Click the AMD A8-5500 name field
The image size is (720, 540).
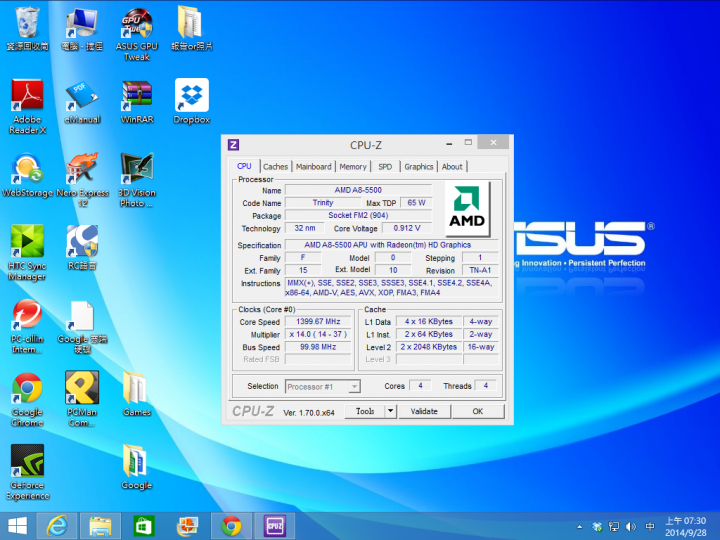click(358, 190)
